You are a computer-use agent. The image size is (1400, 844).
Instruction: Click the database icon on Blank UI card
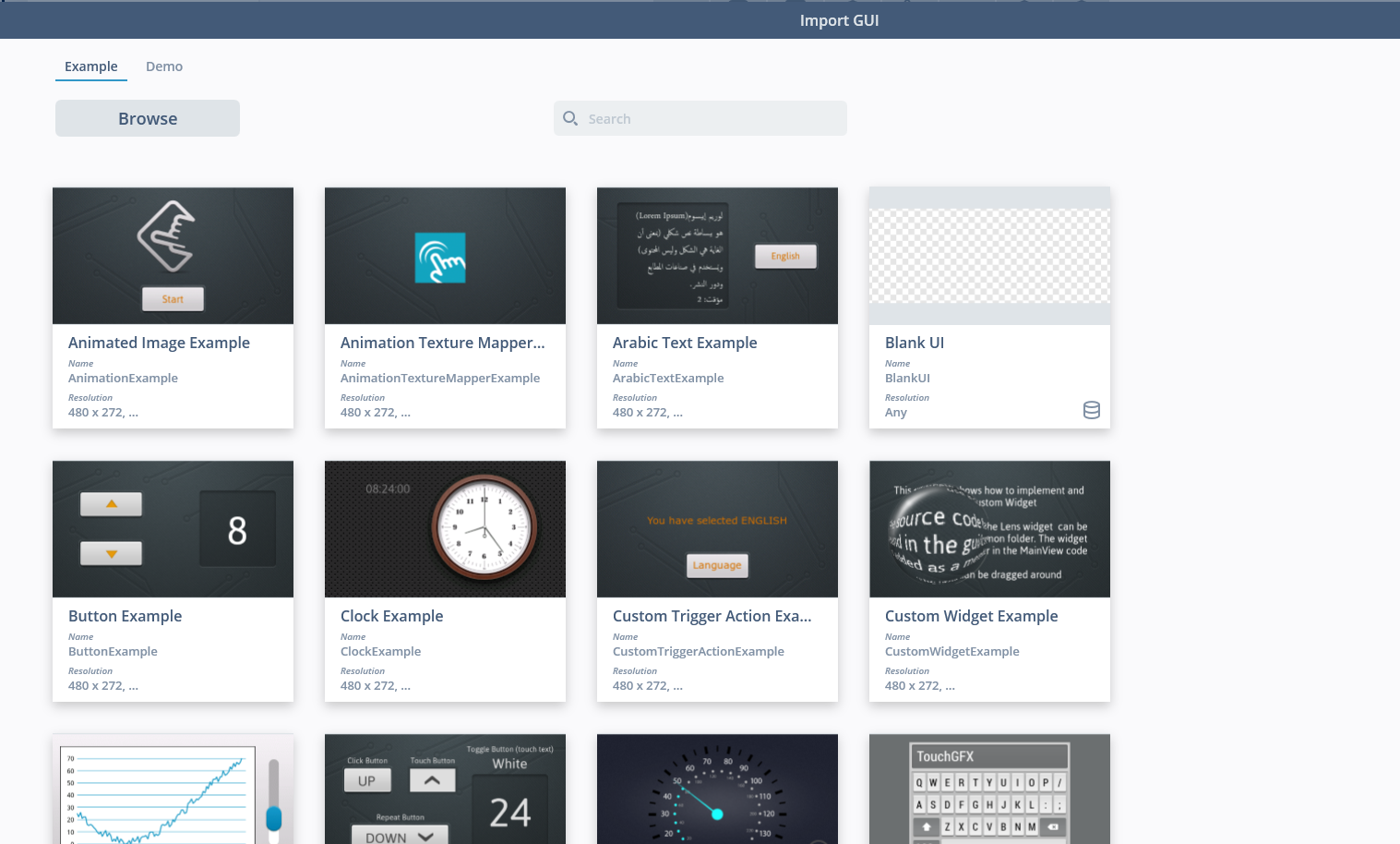[x=1092, y=410]
